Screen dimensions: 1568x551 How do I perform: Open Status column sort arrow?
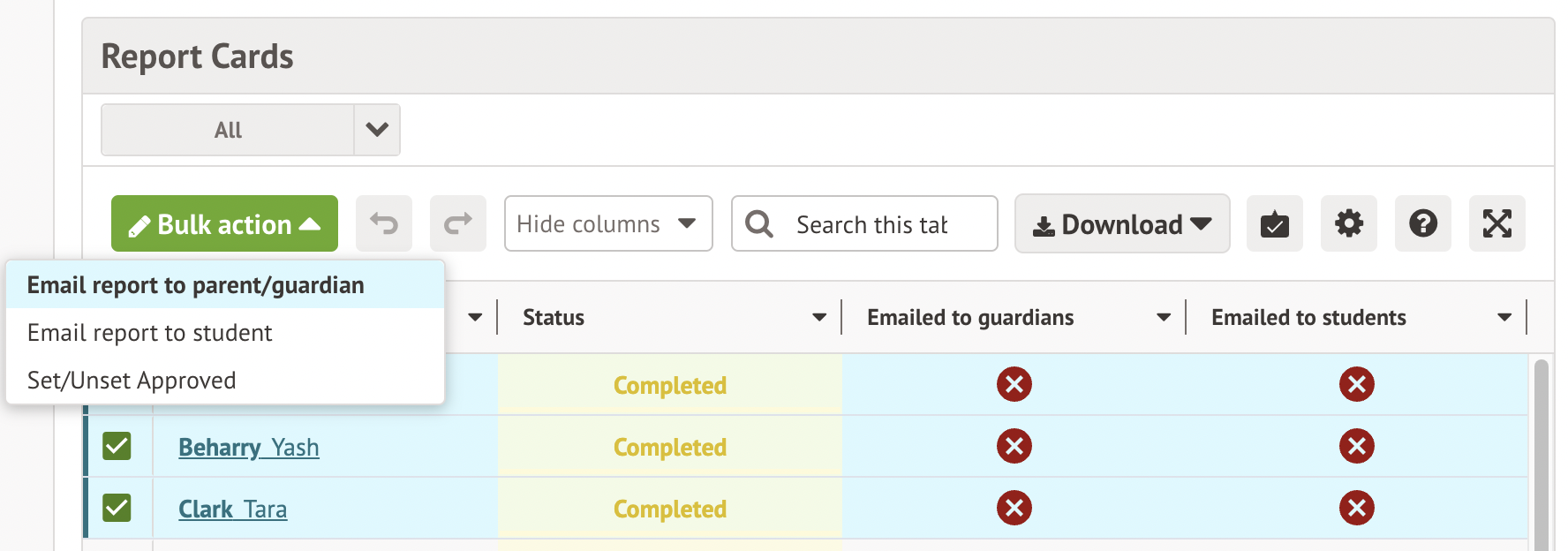pyautogui.click(x=818, y=317)
